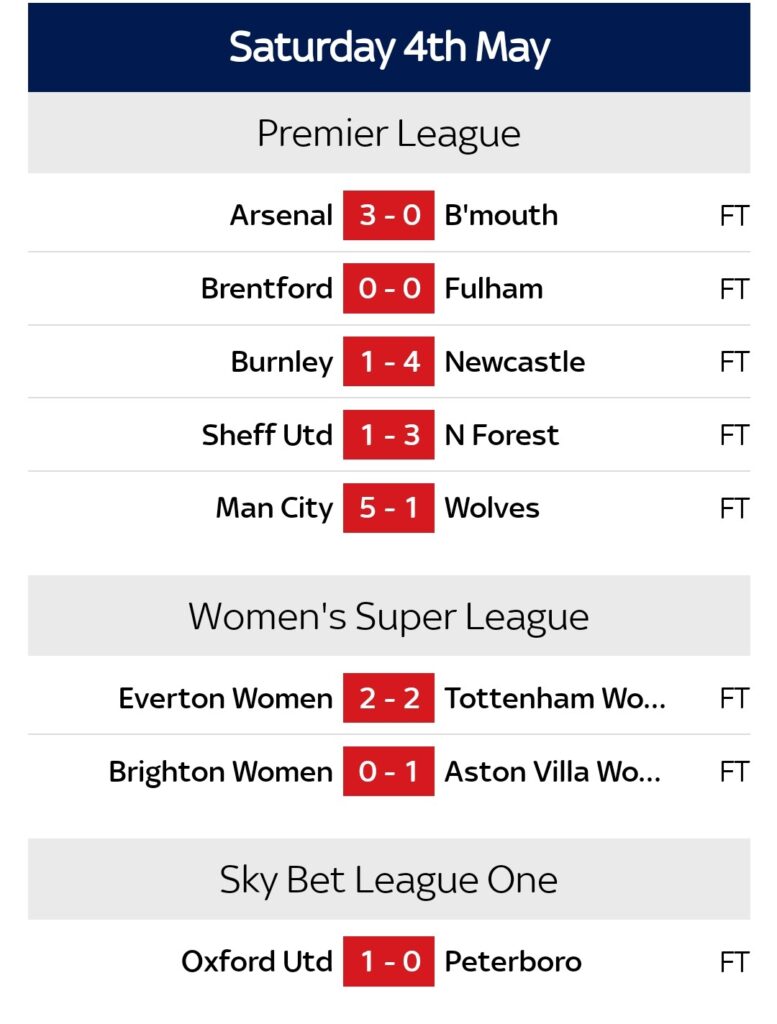The width and height of the screenshot is (777, 1024).
Task: Open the Brentford 0 - 0 score box
Action: click(x=388, y=288)
